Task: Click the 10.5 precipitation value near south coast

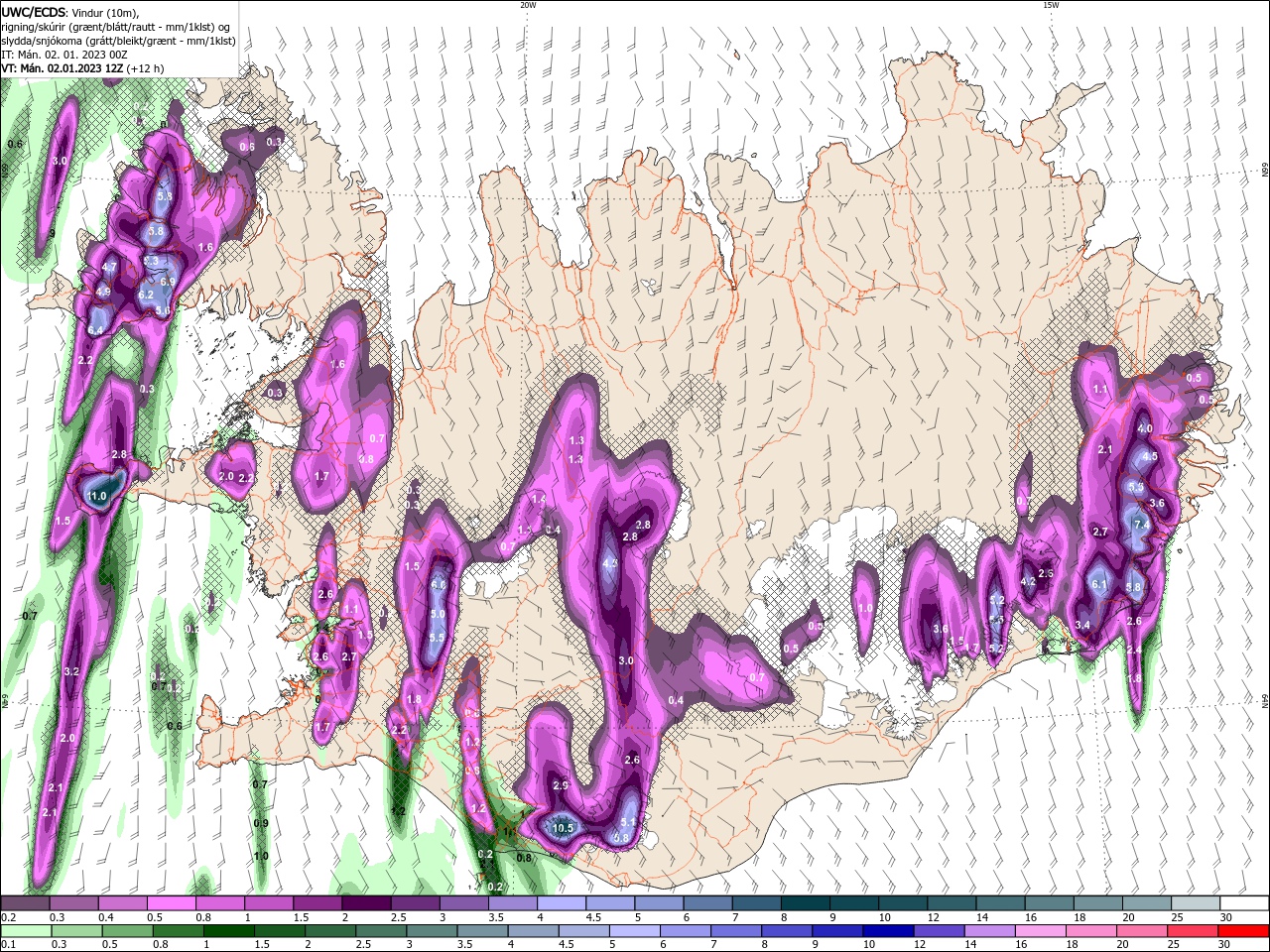Action: click(564, 828)
